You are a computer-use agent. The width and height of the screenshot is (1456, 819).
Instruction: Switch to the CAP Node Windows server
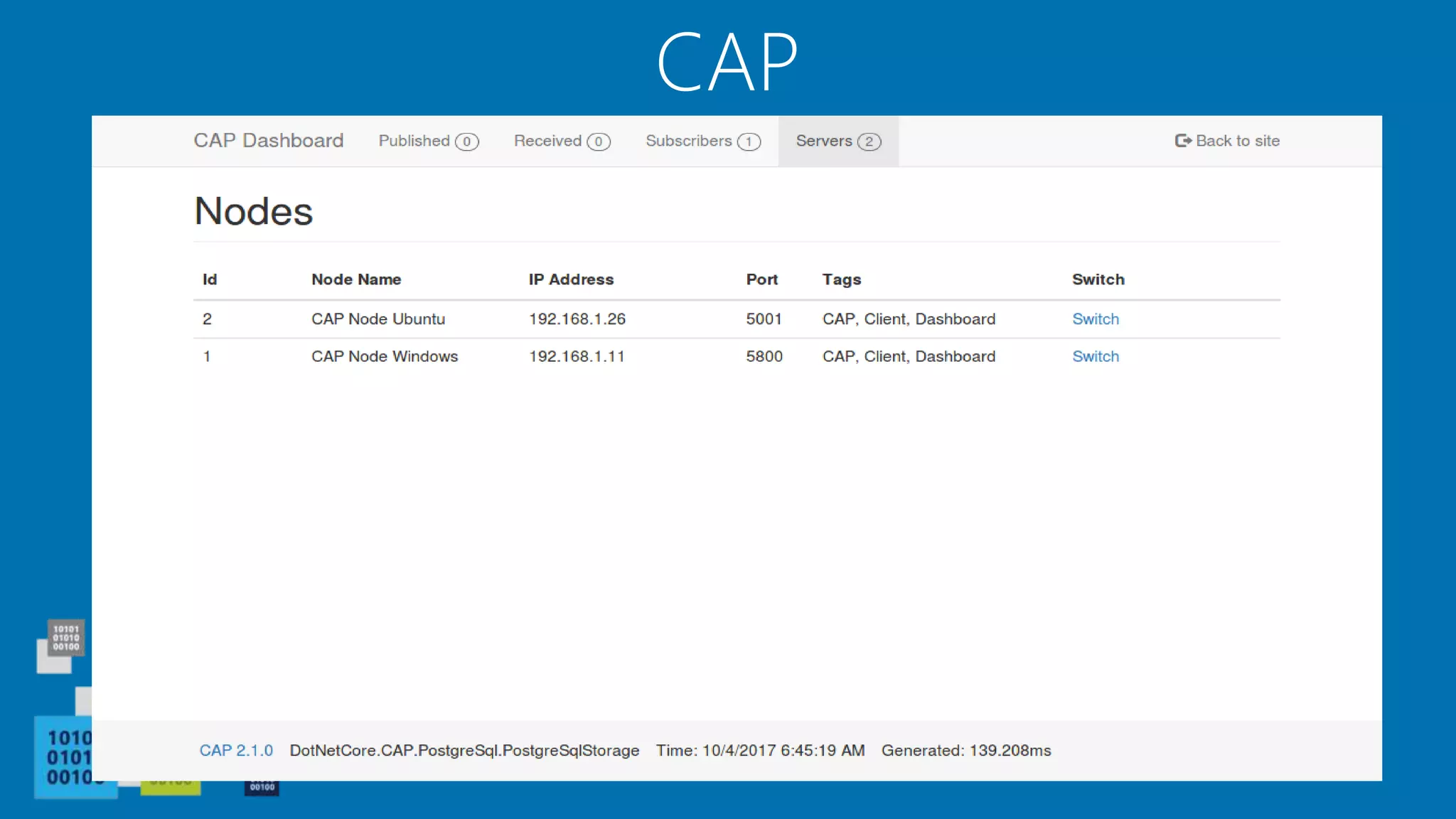(1095, 356)
